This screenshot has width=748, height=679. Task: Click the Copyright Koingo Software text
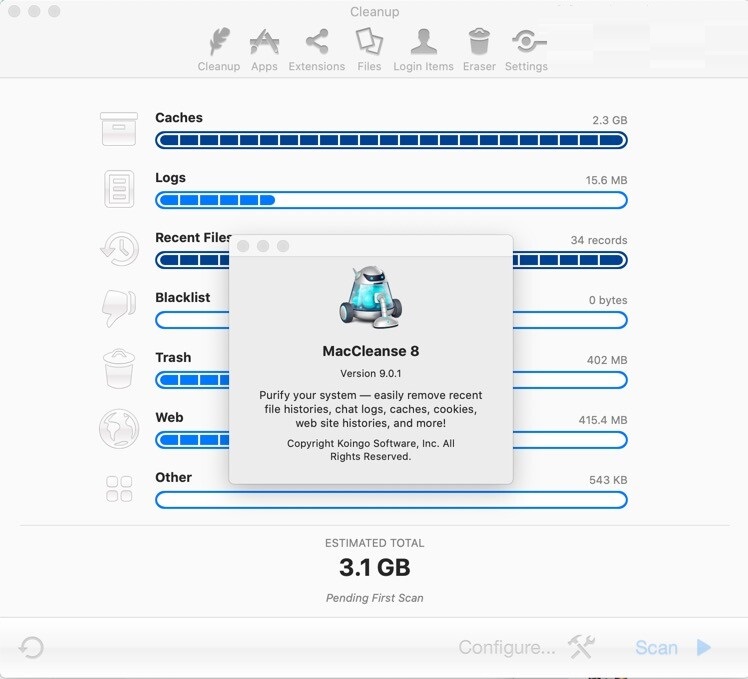click(x=371, y=450)
